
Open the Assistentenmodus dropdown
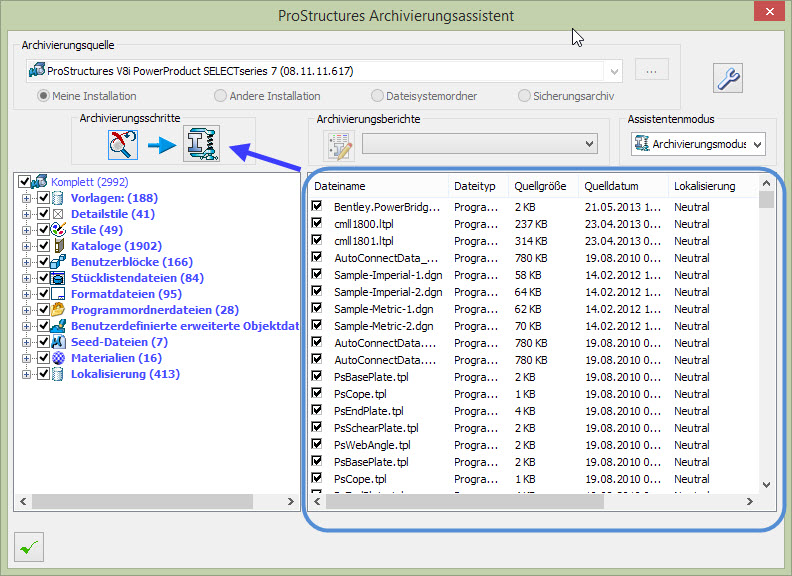758,145
